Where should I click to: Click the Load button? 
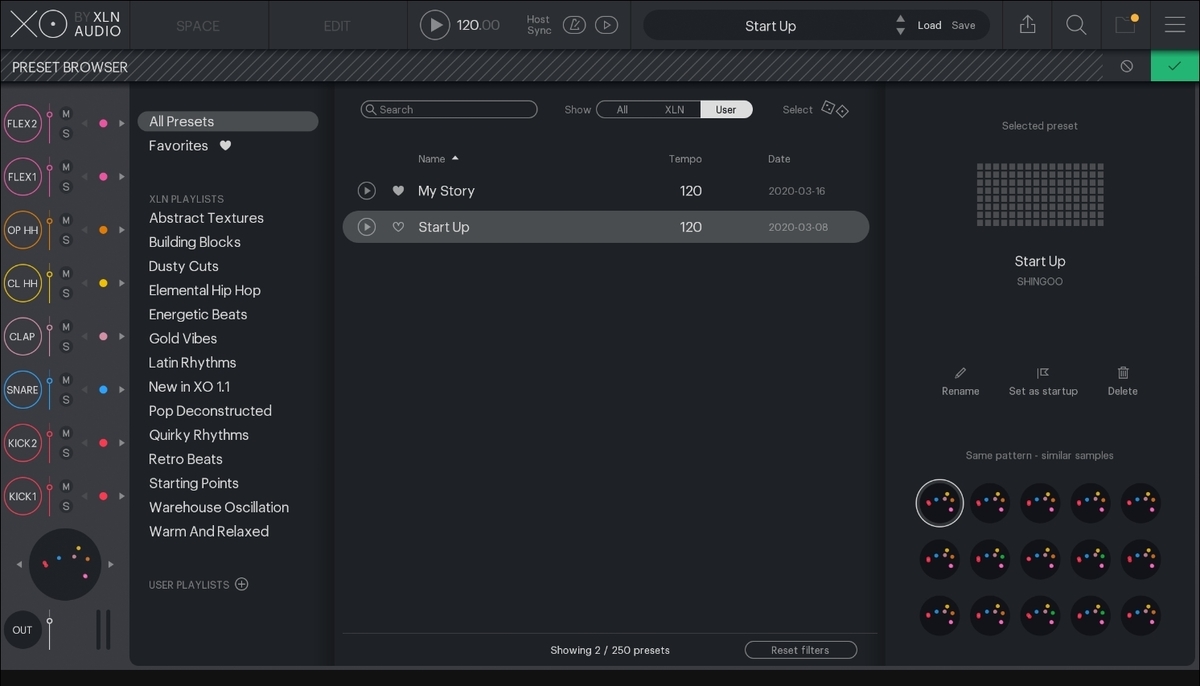click(x=930, y=26)
